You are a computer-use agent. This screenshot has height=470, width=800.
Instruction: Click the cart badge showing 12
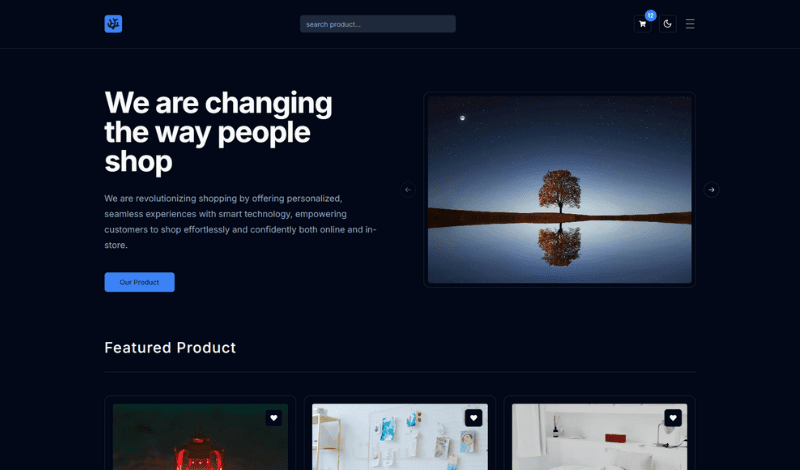(650, 15)
